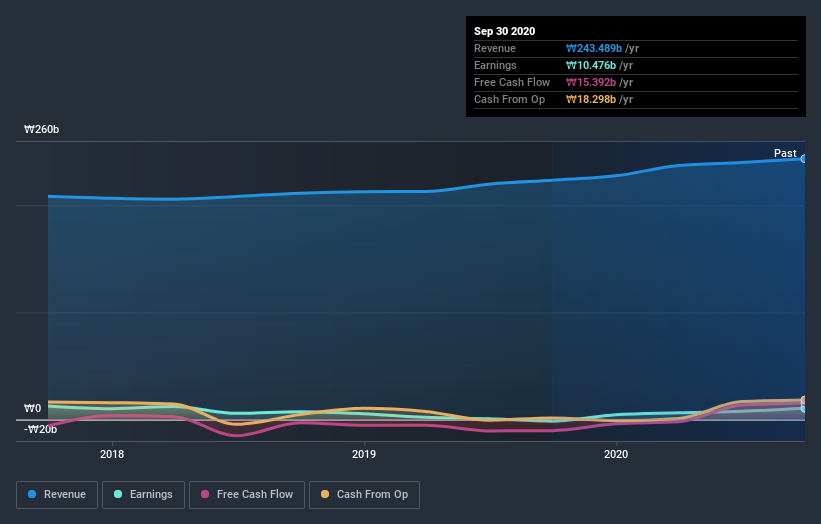Click the Revenue endpoint marker at Past

(x=804, y=159)
